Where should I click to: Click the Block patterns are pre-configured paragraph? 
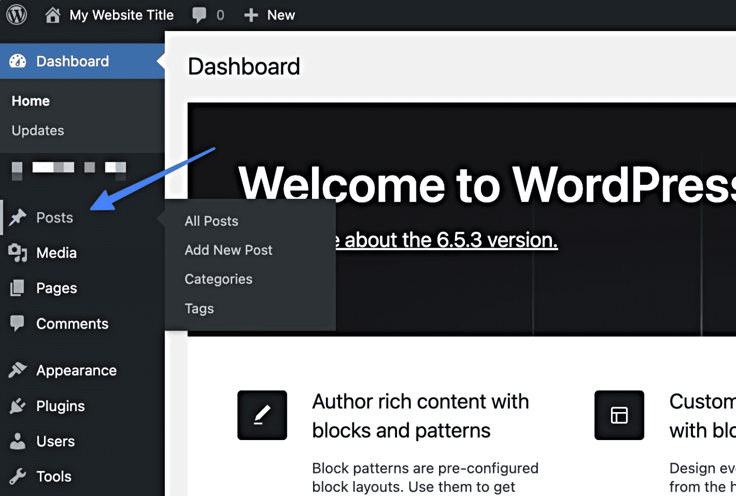pos(425,478)
